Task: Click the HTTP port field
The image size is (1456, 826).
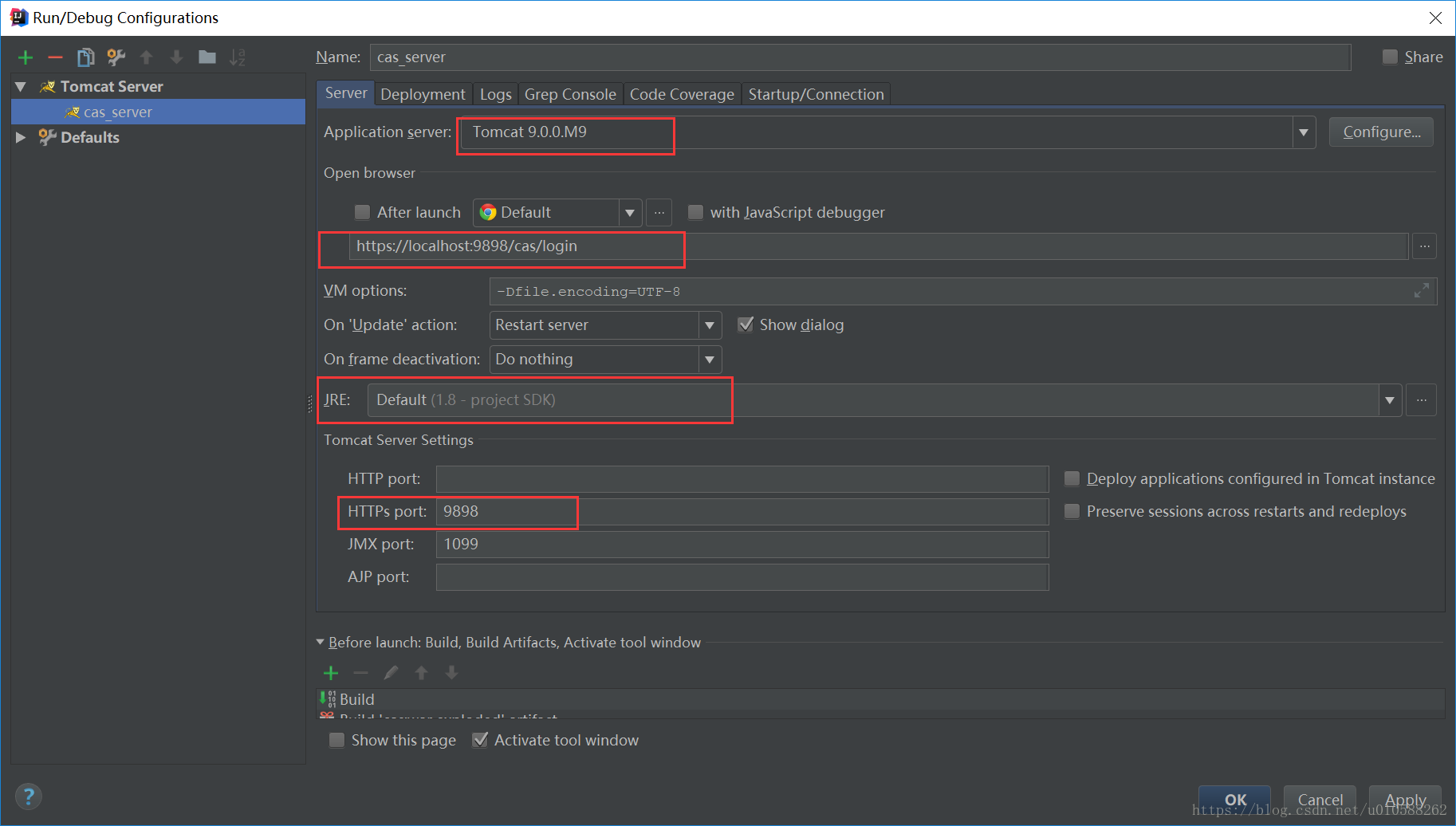Action: (742, 478)
